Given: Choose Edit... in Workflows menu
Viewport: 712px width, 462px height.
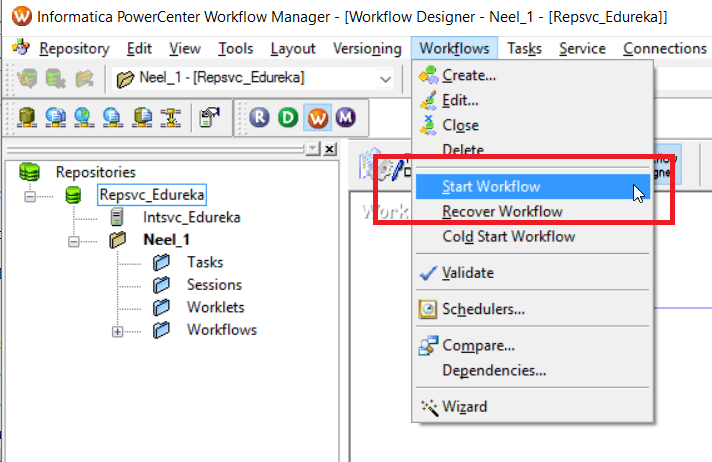Looking at the screenshot, I should pyautogui.click(x=532, y=100).
